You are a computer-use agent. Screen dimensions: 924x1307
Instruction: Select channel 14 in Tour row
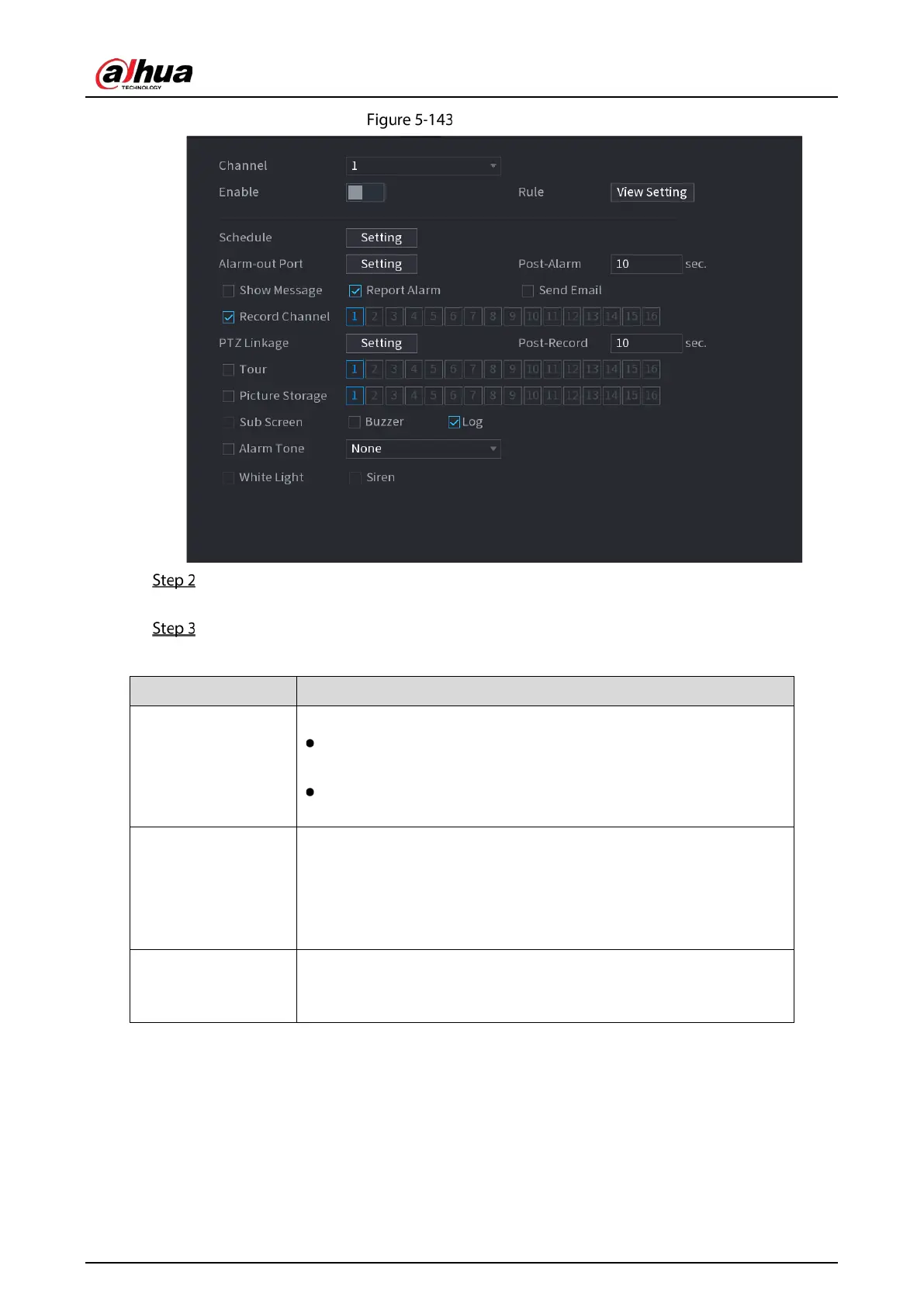pos(611,369)
